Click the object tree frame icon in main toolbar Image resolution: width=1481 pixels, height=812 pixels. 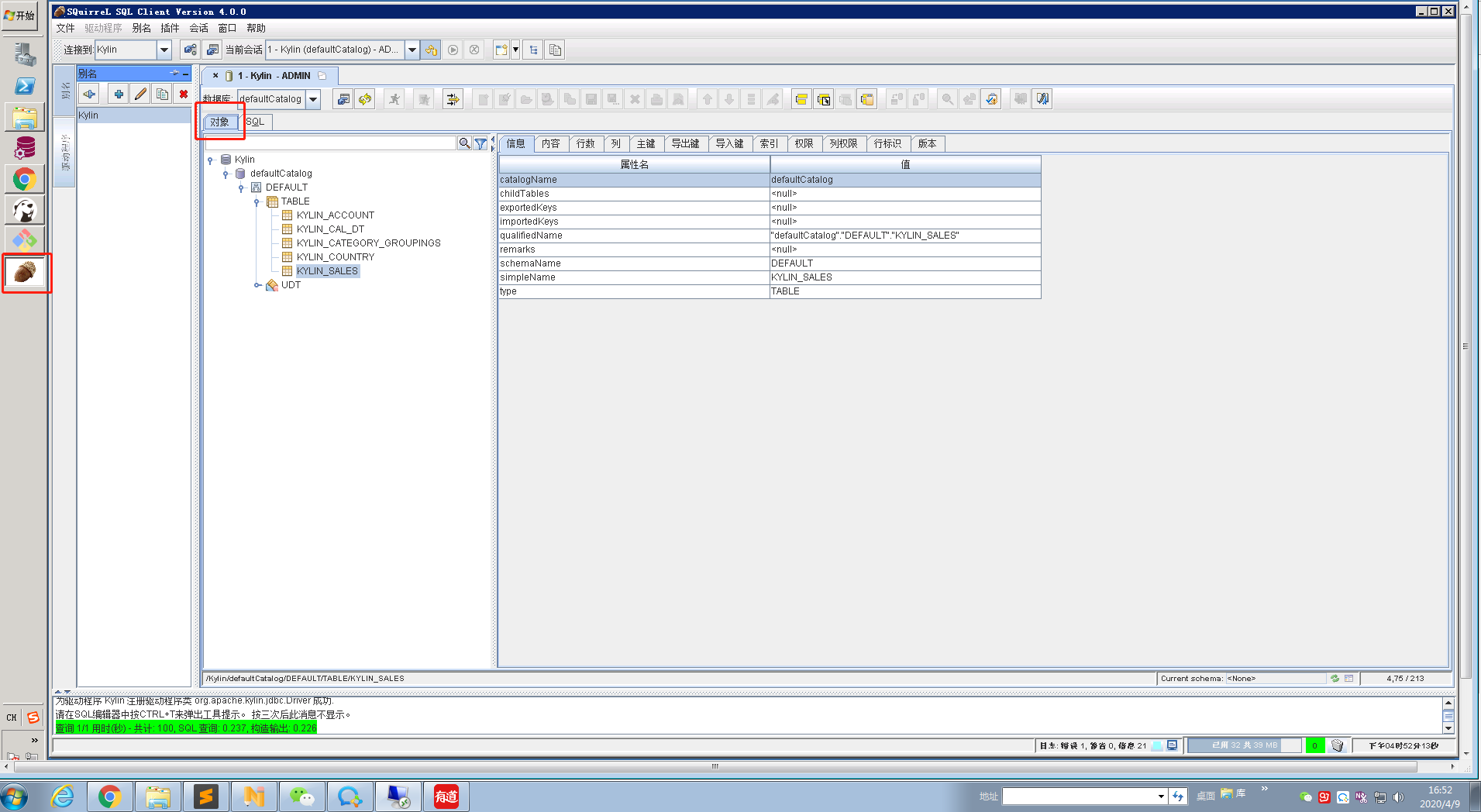[x=533, y=50]
